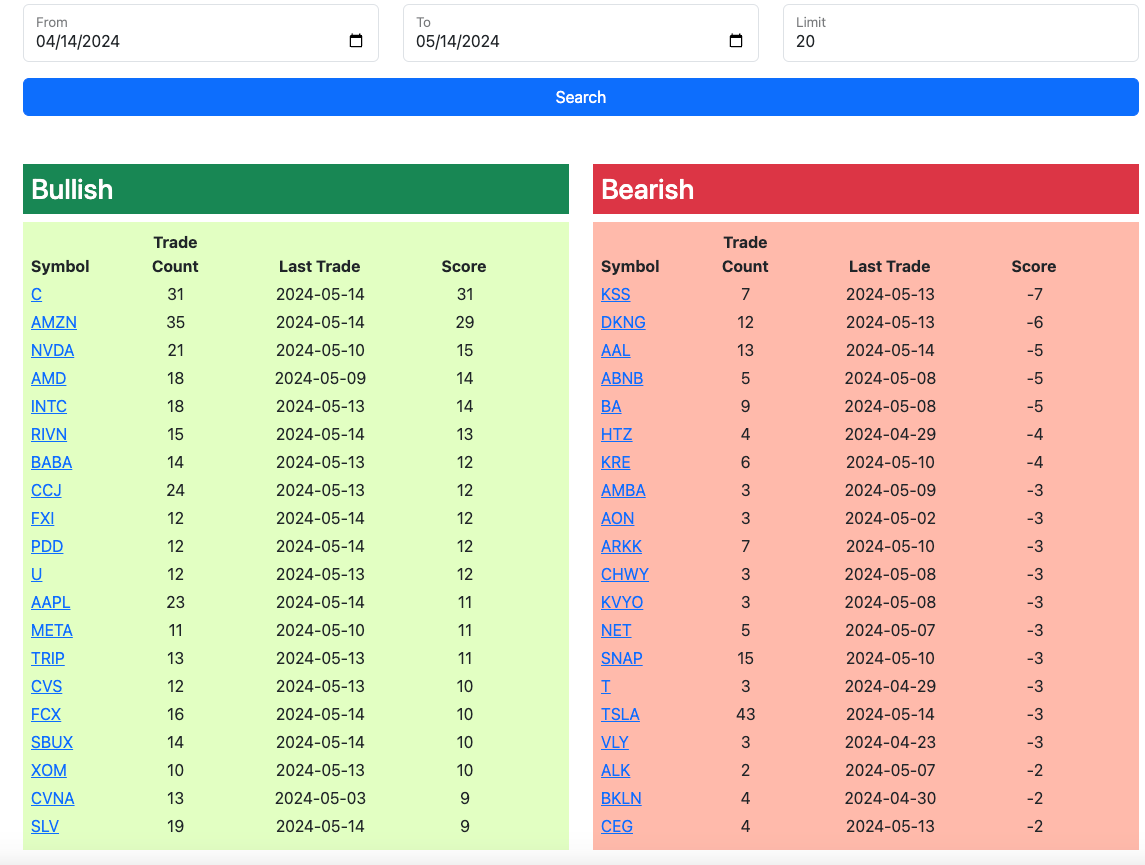1145x865 pixels.
Task: Open the BKLN symbol link
Action: point(621,799)
